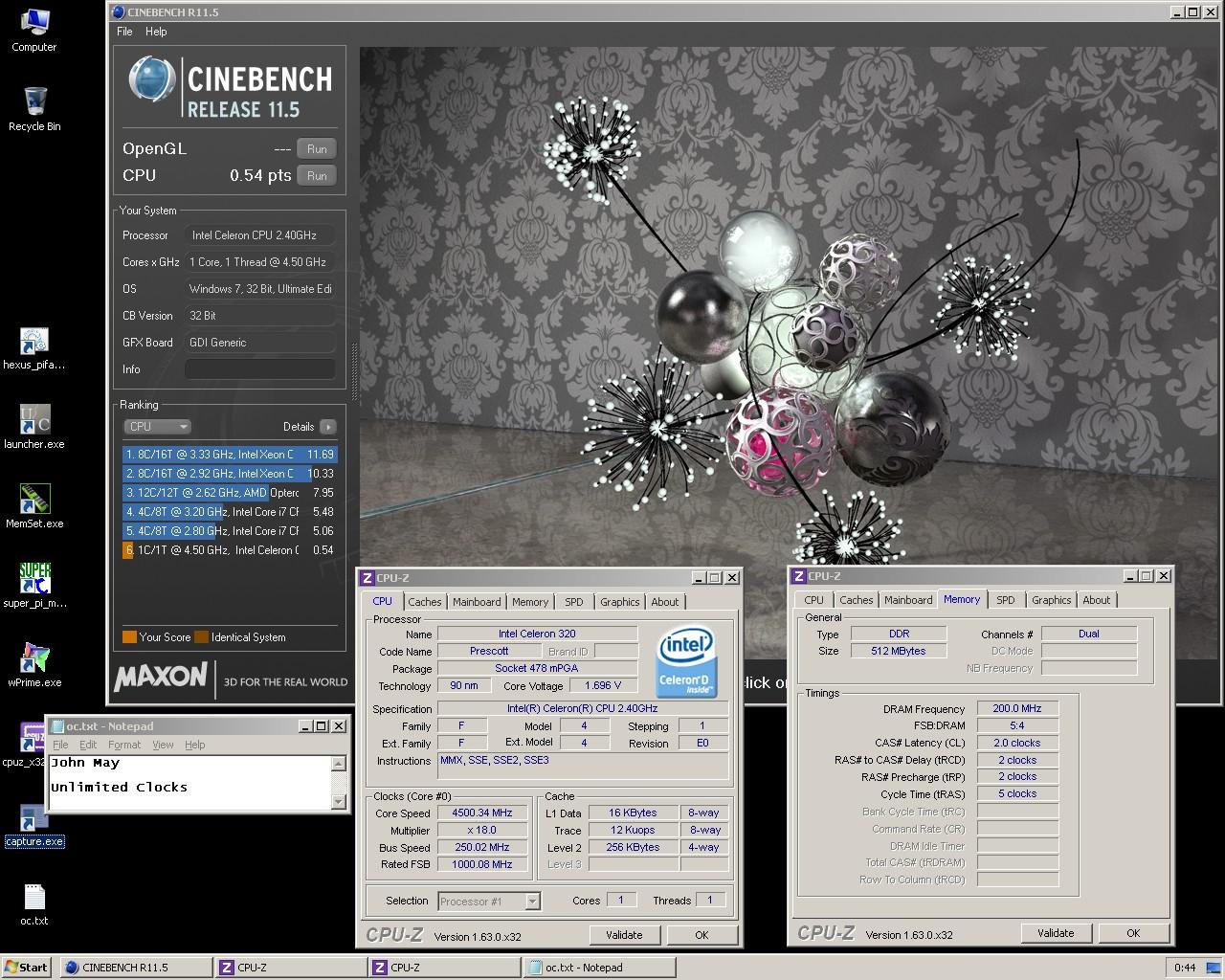Click the 'Unlimited Clocks' text in Notepad

(x=119, y=788)
